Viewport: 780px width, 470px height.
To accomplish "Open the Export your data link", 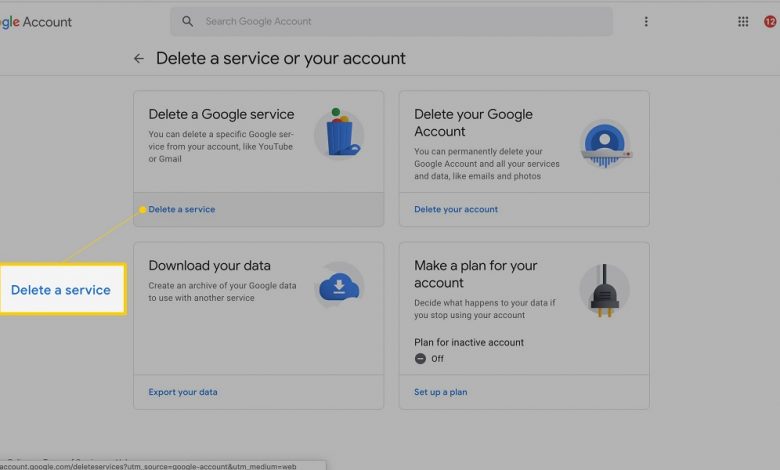I will (182, 392).
